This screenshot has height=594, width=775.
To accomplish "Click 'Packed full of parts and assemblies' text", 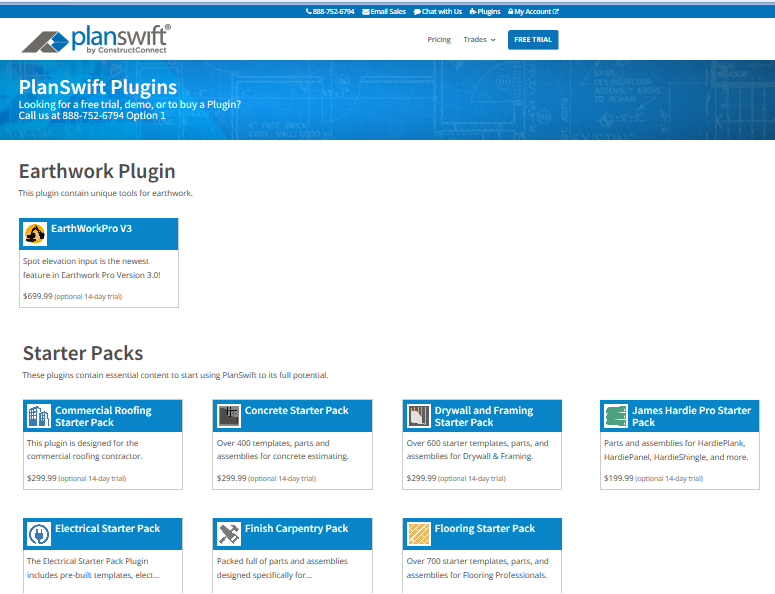I will tap(282, 561).
